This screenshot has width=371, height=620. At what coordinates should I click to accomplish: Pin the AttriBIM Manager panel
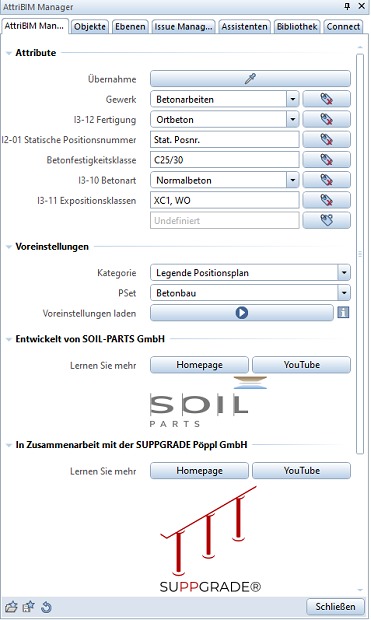point(347,6)
